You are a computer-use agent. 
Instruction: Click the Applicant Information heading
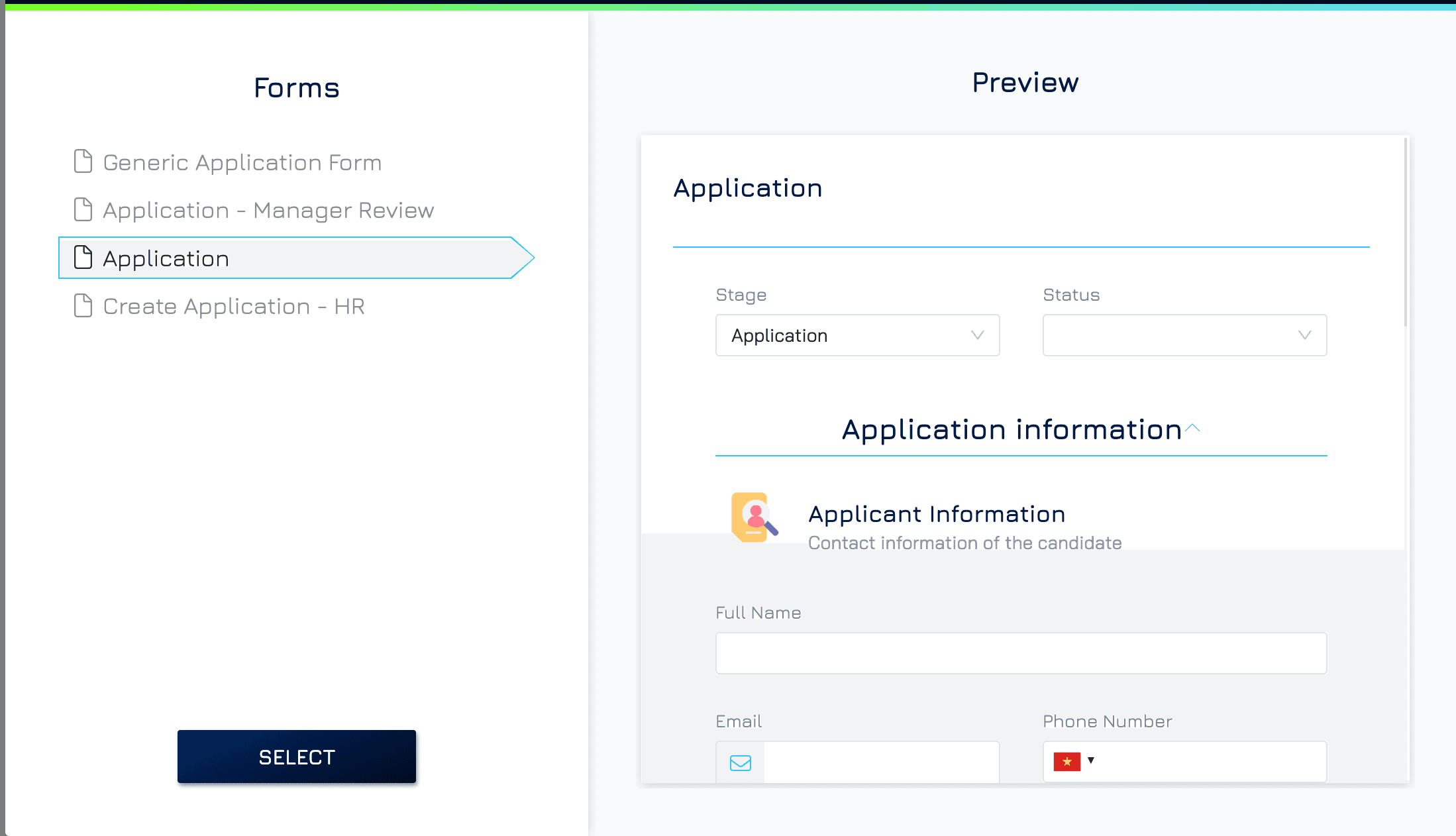937,514
